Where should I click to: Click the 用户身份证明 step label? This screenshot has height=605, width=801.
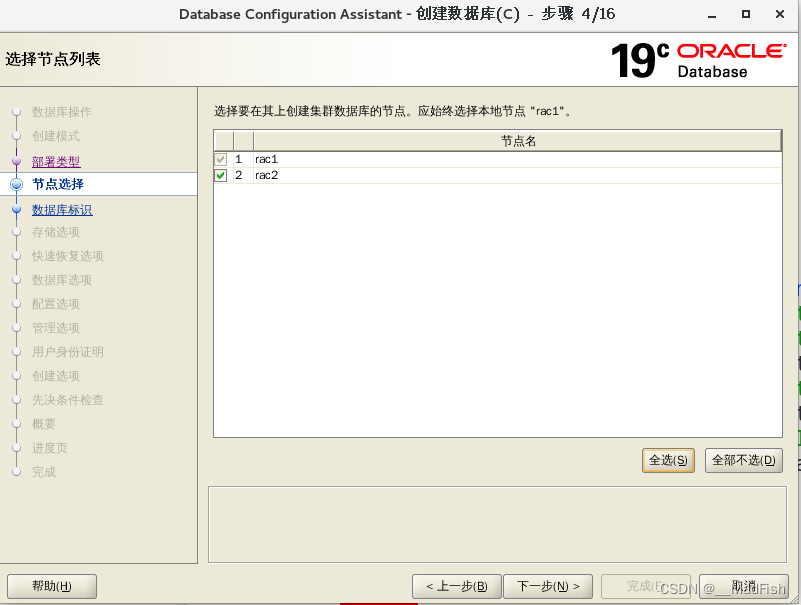tap(68, 352)
